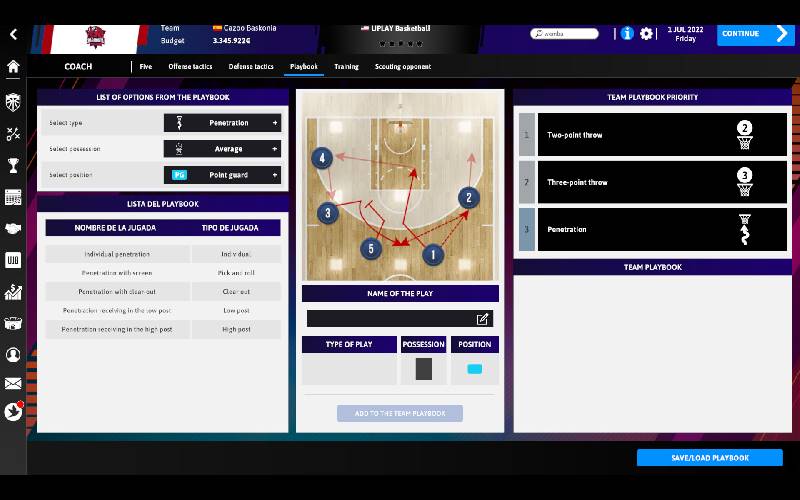This screenshot has width=800, height=500.
Task: Open settings gear icon in top bar
Action: 646,33
